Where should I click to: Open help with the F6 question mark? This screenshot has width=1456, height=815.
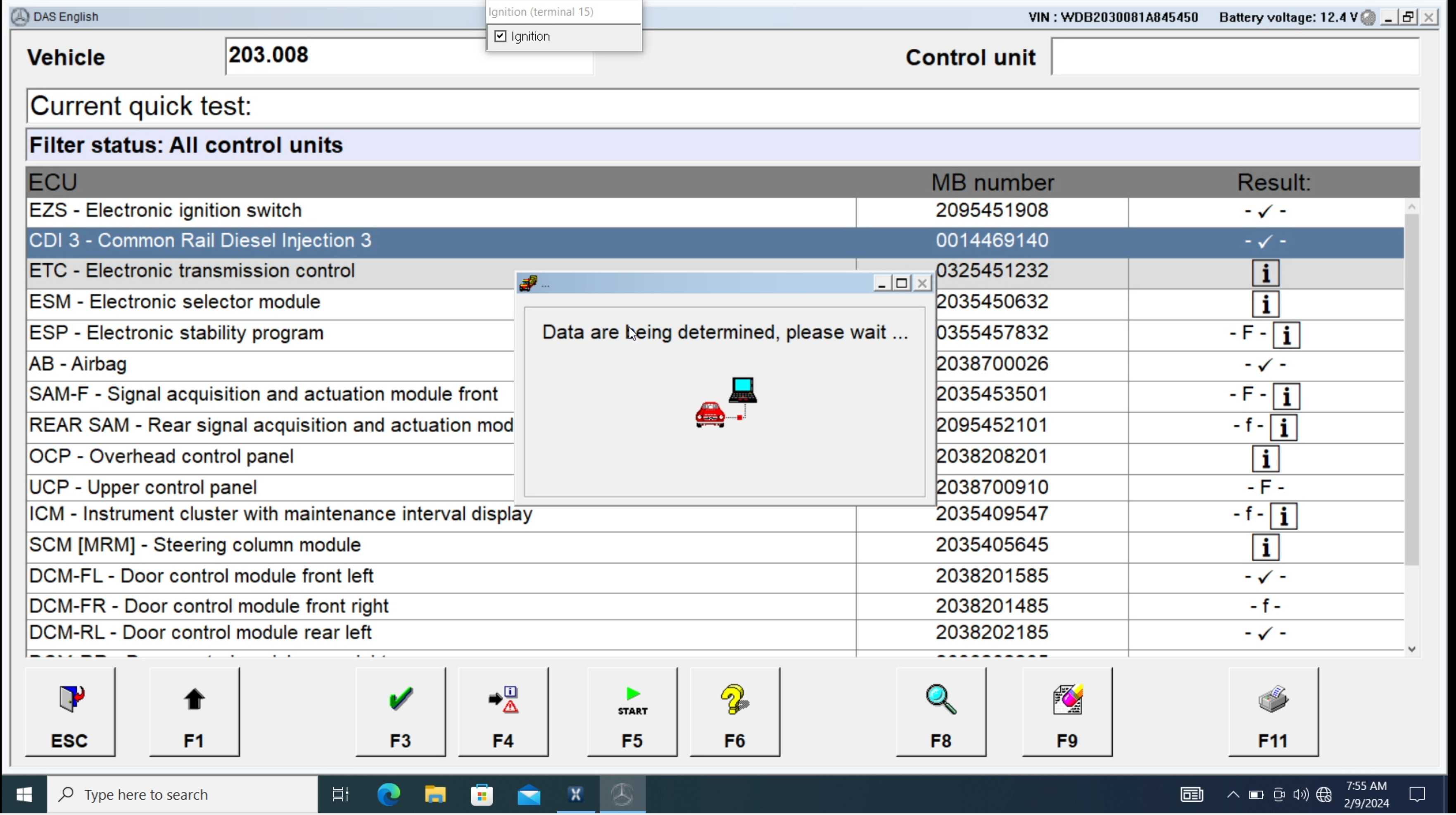tap(734, 712)
